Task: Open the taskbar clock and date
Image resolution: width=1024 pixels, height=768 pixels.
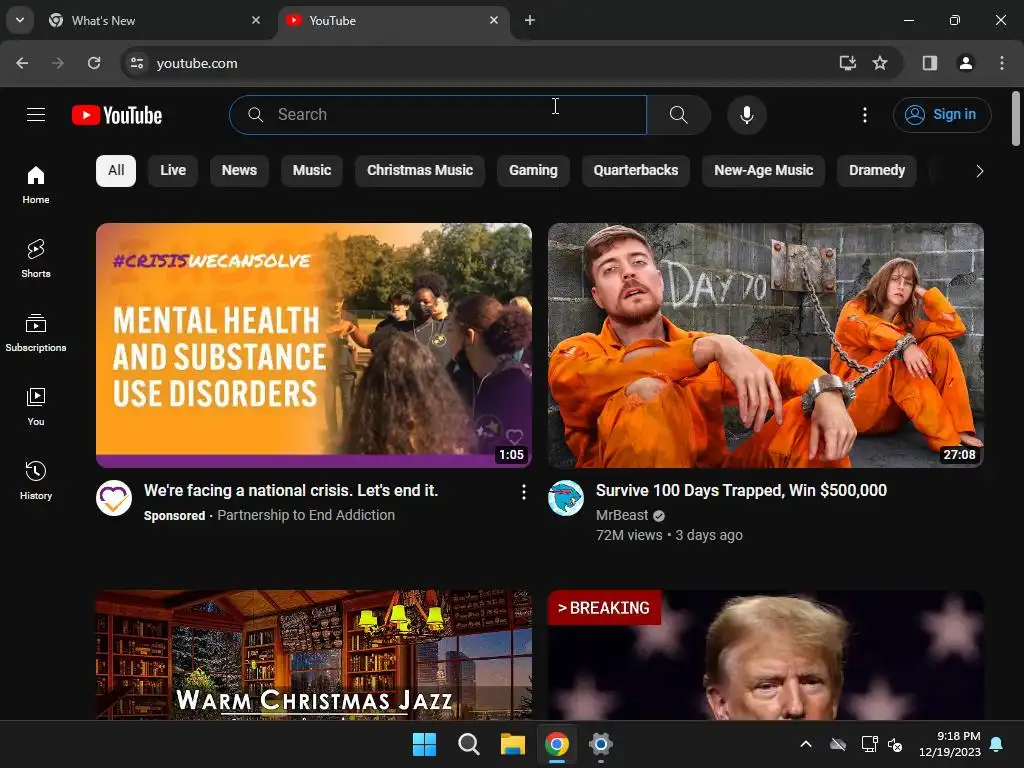Action: tap(950, 744)
